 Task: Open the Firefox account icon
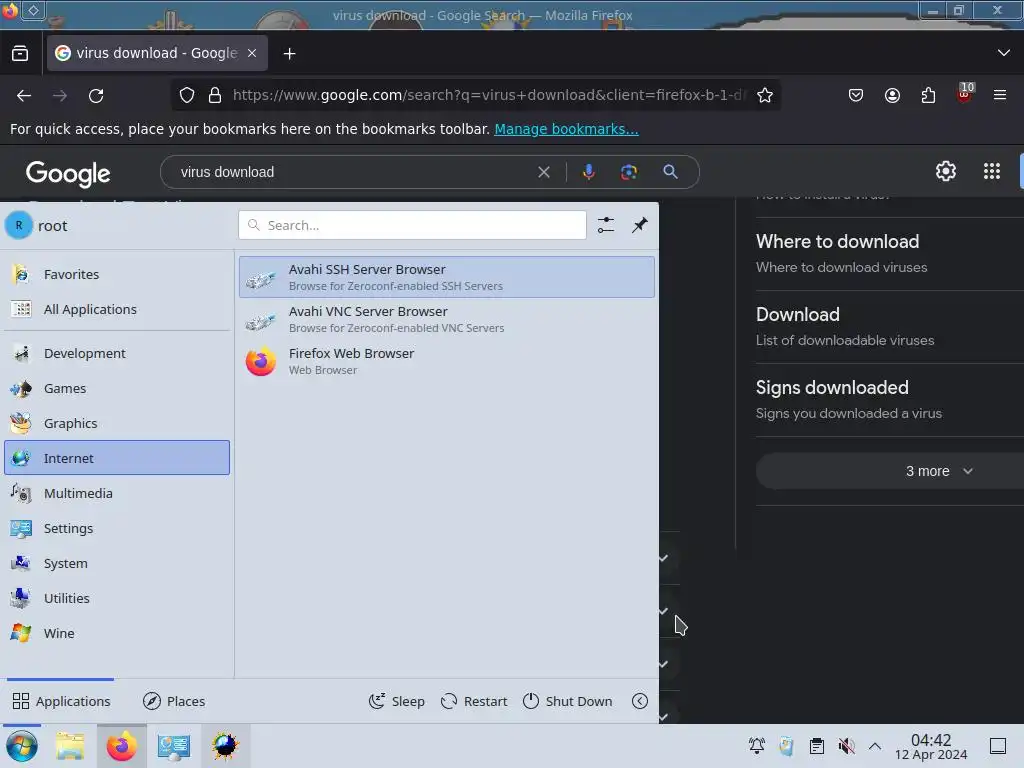tap(892, 96)
